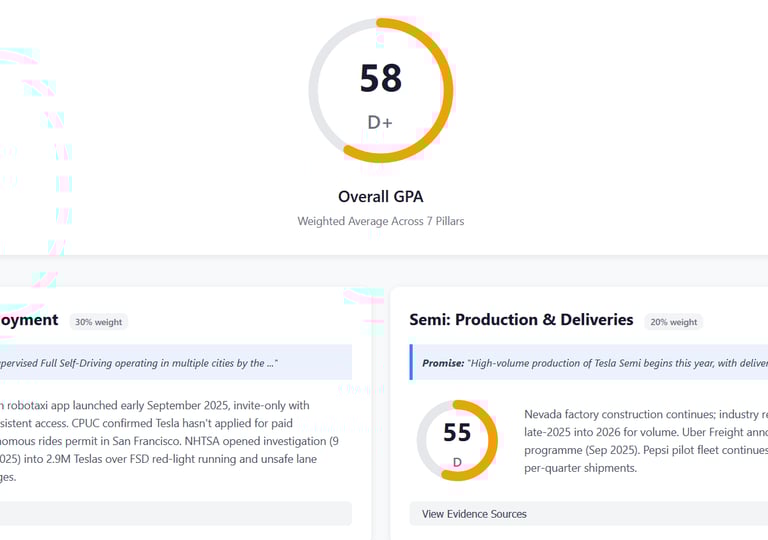Click the 30% weight badge
The image size is (768, 540).
coord(98,321)
